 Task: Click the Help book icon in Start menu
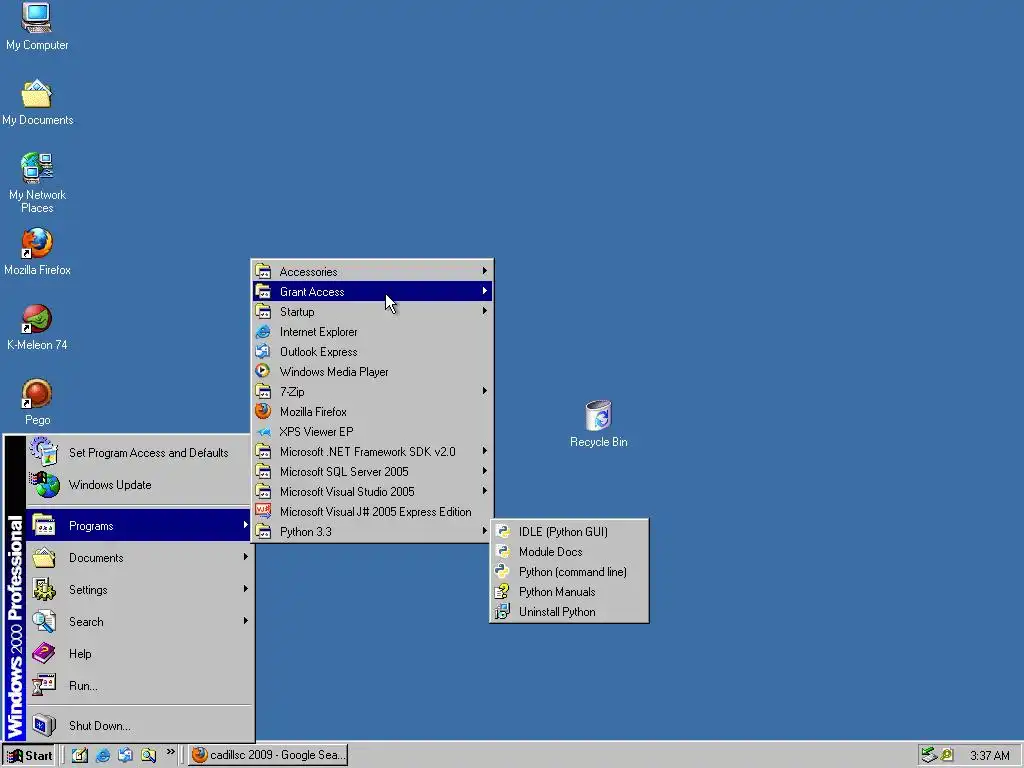tap(44, 653)
